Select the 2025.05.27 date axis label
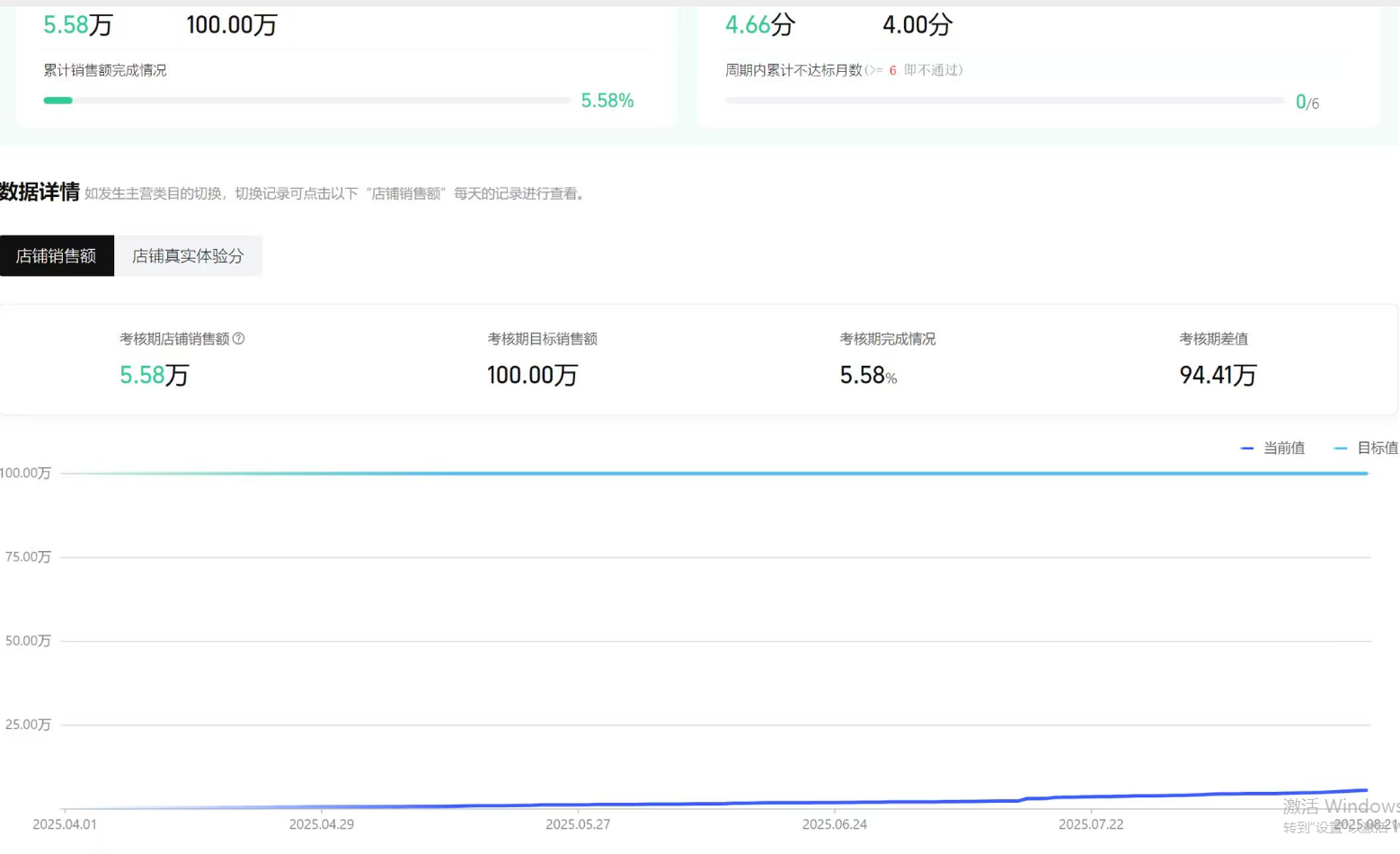The image size is (1400, 854). pos(578,824)
